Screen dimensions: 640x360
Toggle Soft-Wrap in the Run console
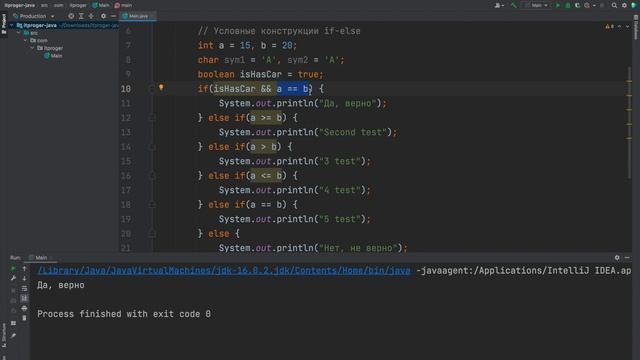(24, 289)
